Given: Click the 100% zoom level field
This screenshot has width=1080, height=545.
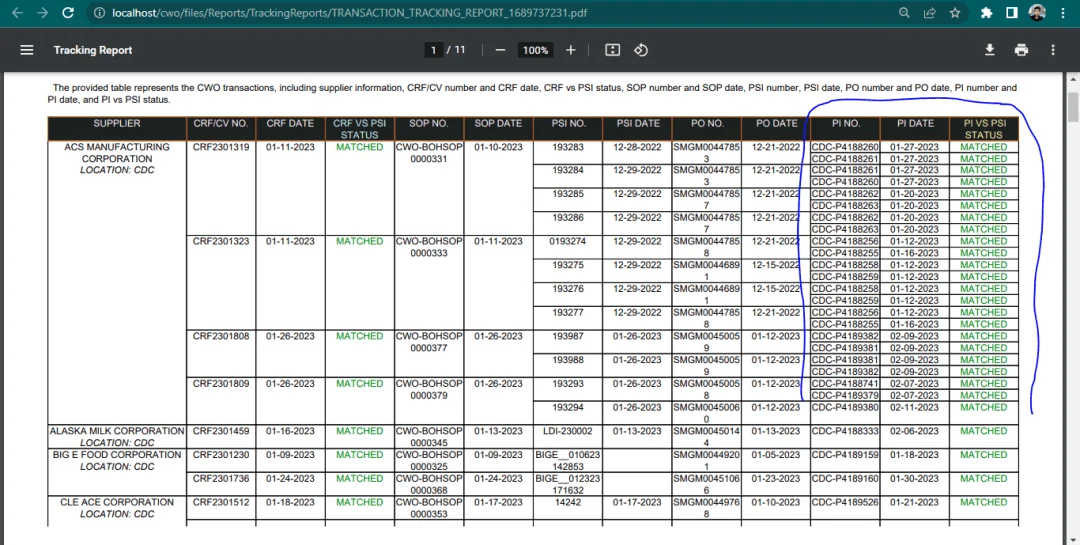Looking at the screenshot, I should point(535,50).
